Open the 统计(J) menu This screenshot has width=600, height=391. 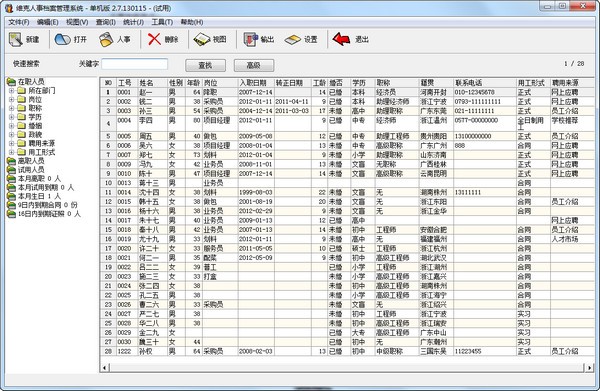[x=134, y=22]
